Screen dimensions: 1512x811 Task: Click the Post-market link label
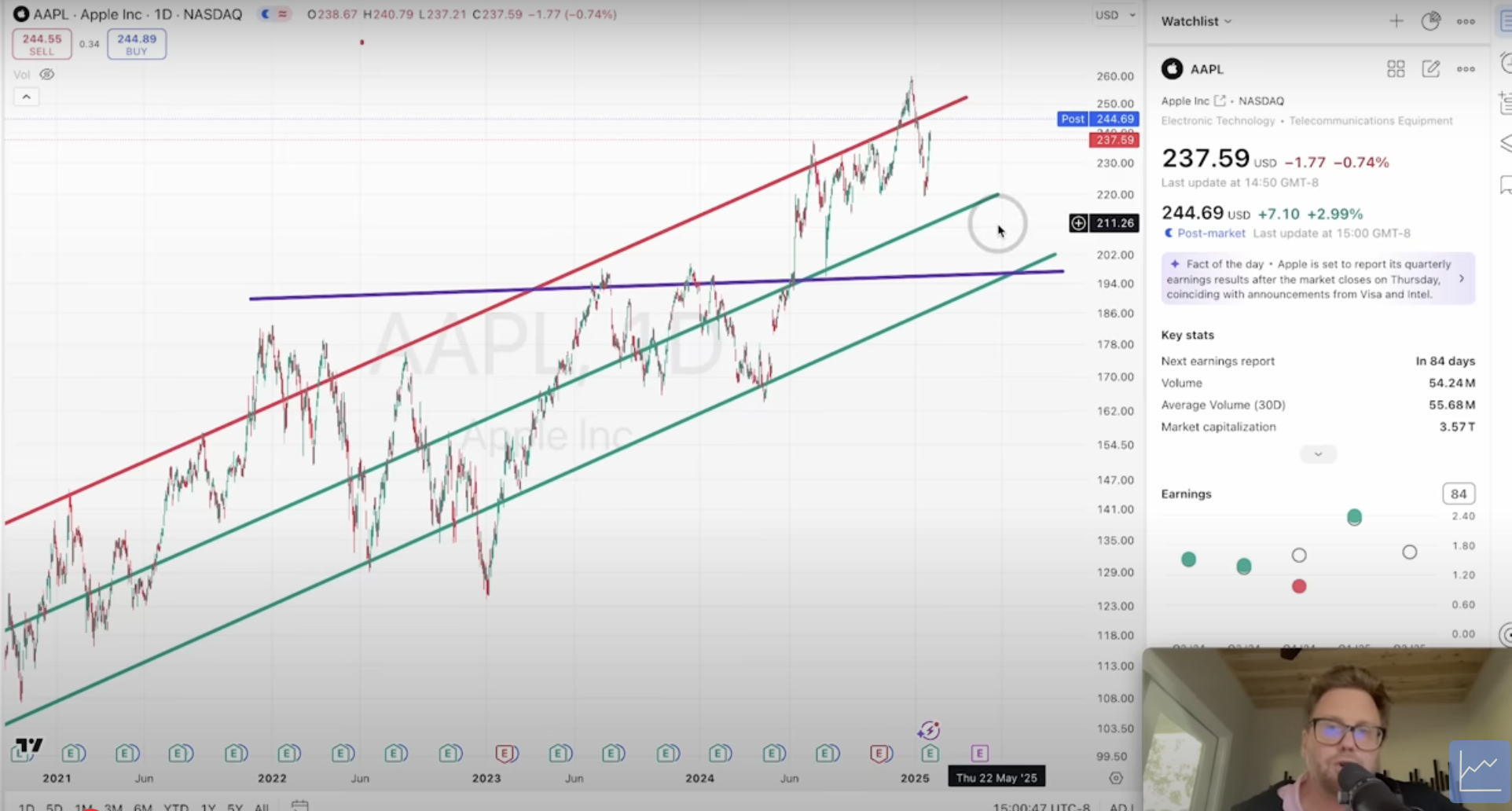click(1211, 233)
